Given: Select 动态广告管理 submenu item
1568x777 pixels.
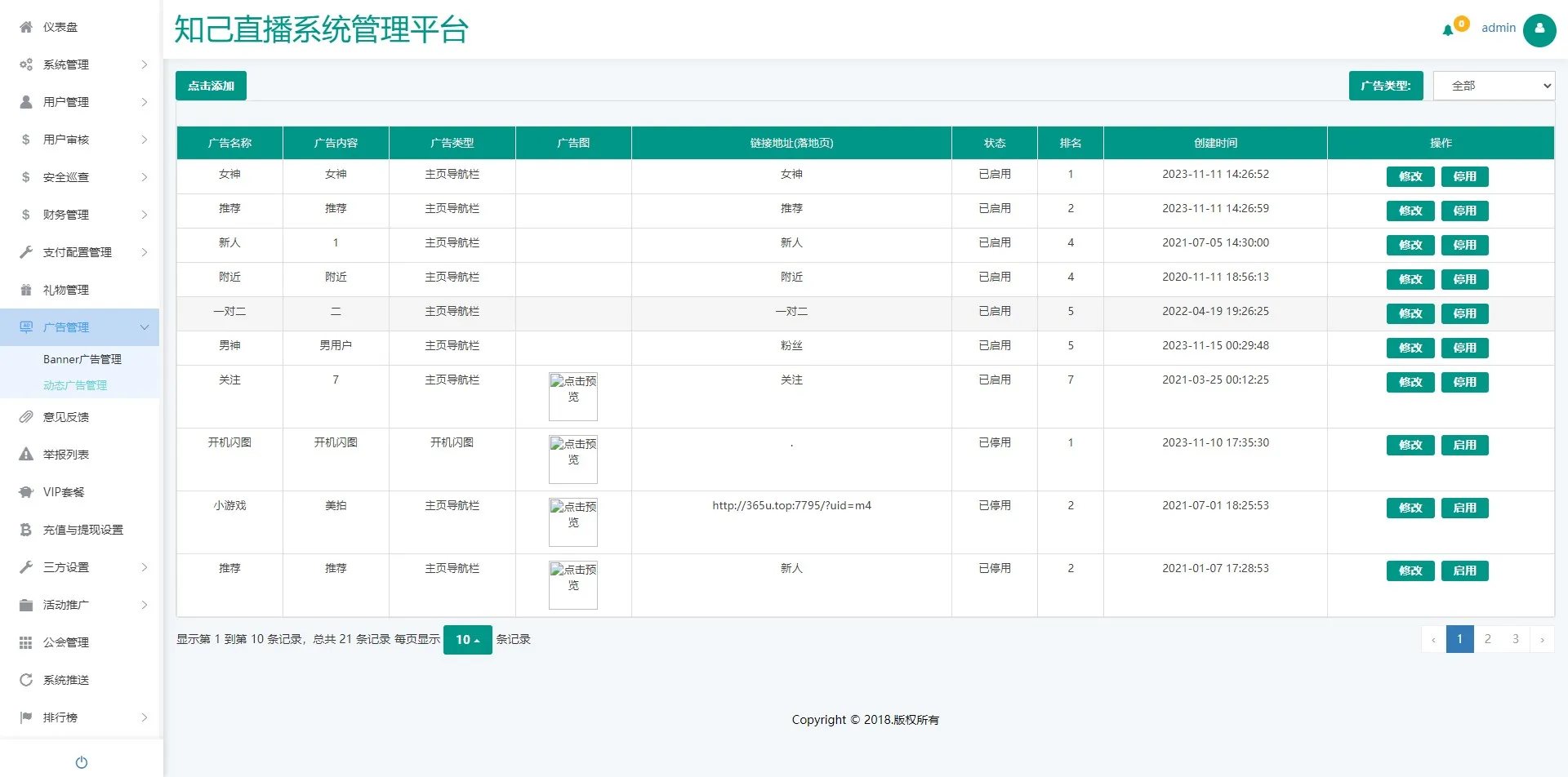Looking at the screenshot, I should [75, 385].
